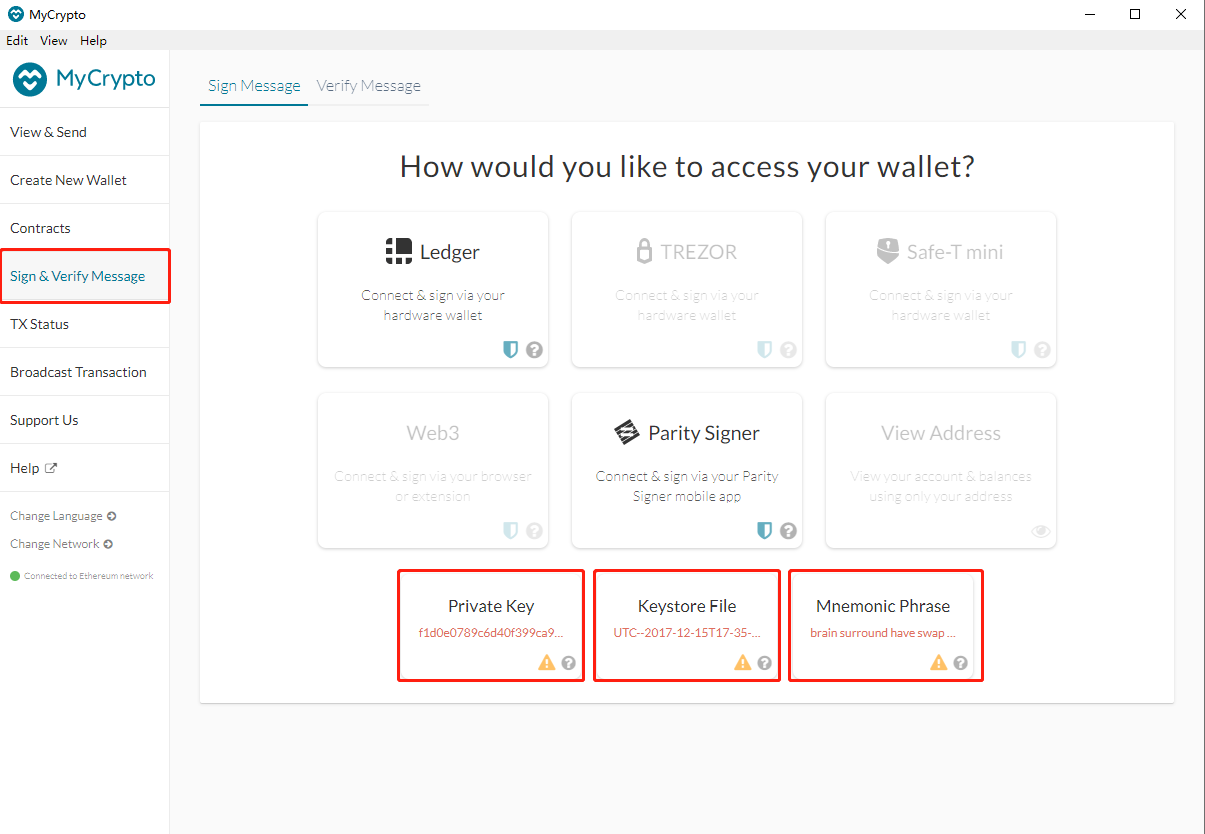Open the Edit menu
This screenshot has height=834, width=1205.
[x=17, y=41]
